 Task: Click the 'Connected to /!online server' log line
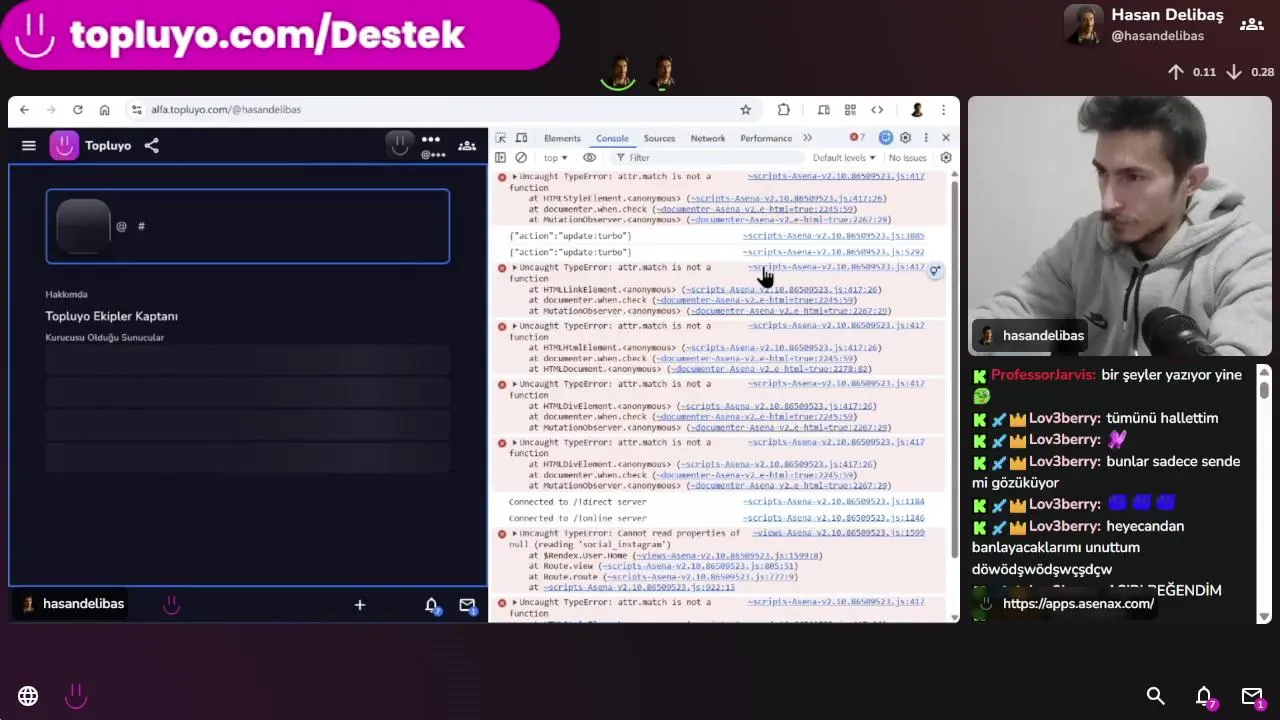(577, 518)
